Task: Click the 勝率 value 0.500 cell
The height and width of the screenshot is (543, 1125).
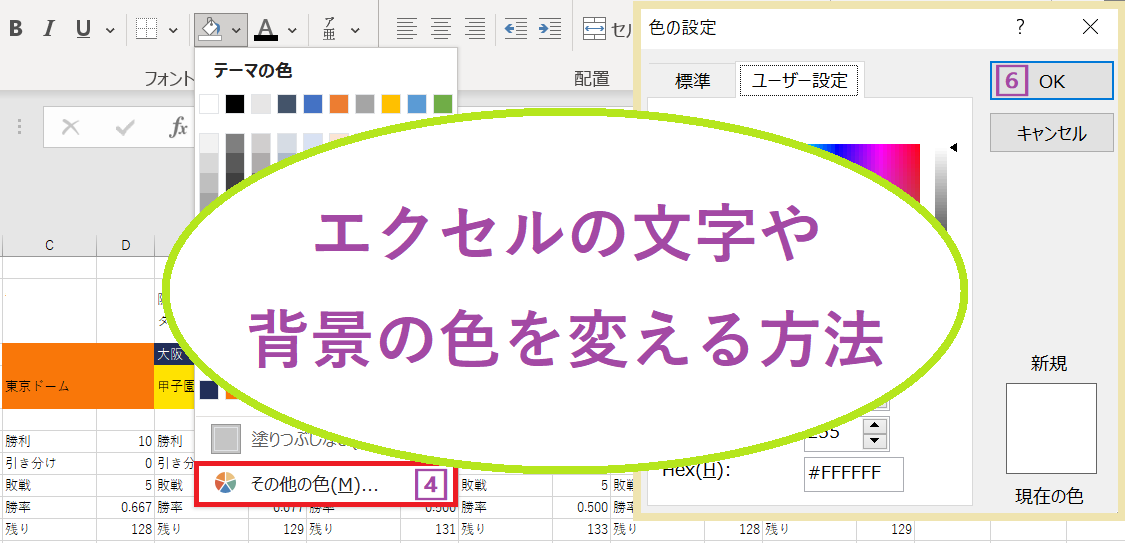Action: (581, 507)
